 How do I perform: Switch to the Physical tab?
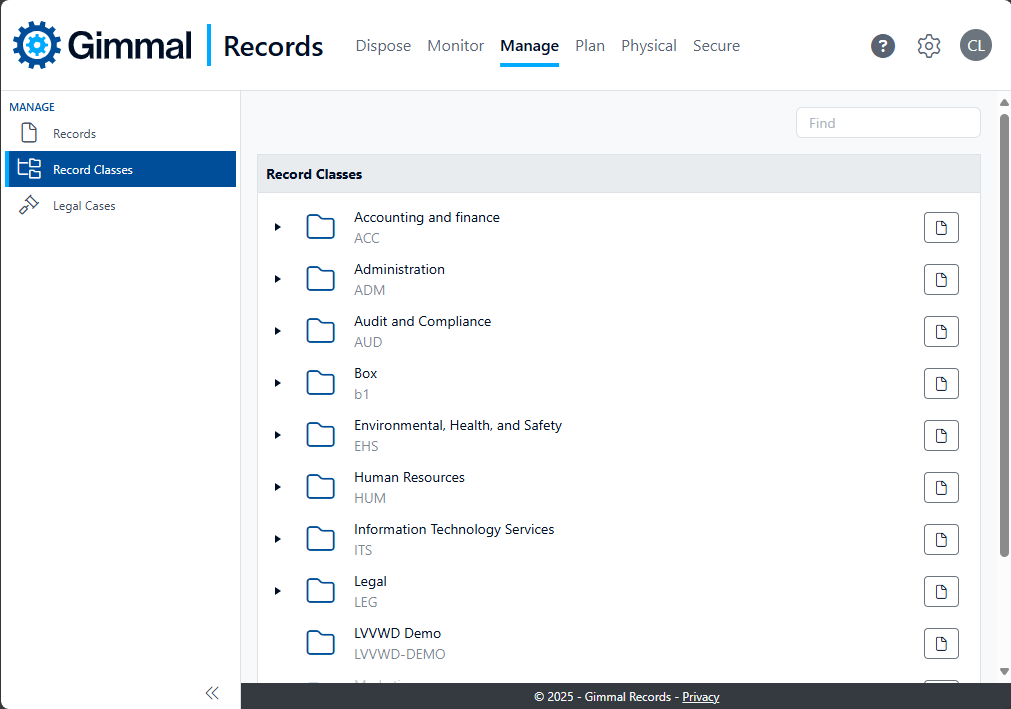click(x=648, y=46)
